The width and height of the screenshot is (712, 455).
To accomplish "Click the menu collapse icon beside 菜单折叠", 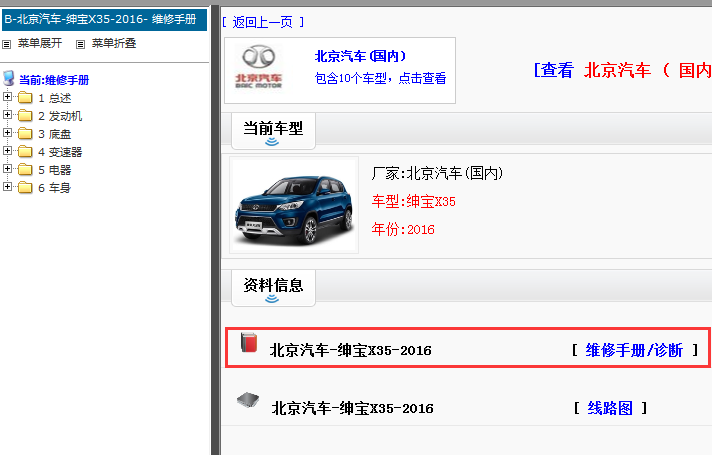I will [x=80, y=44].
